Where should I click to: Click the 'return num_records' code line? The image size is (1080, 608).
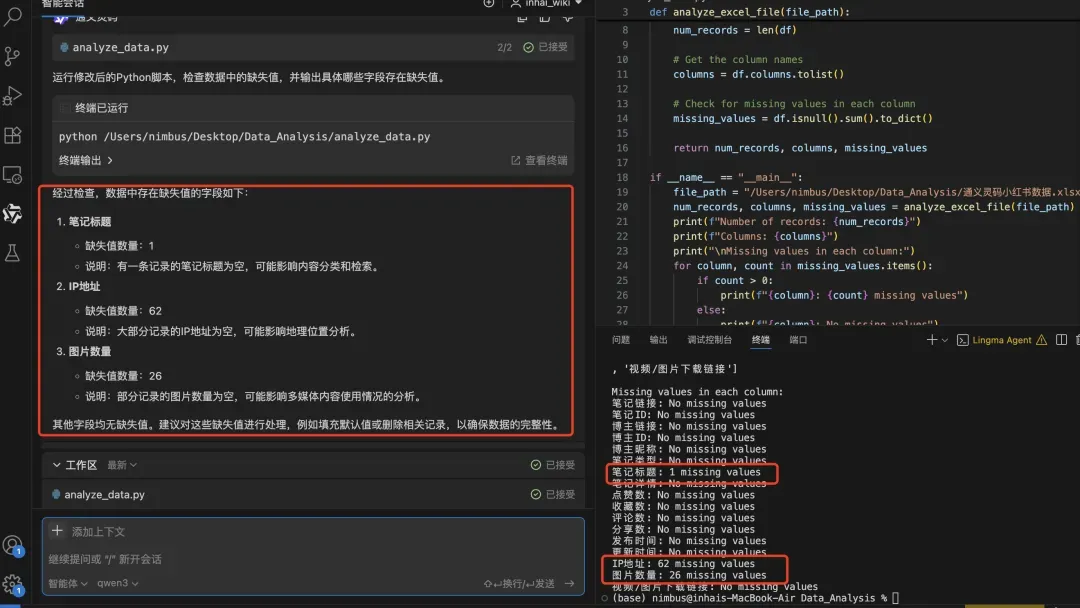[800, 148]
